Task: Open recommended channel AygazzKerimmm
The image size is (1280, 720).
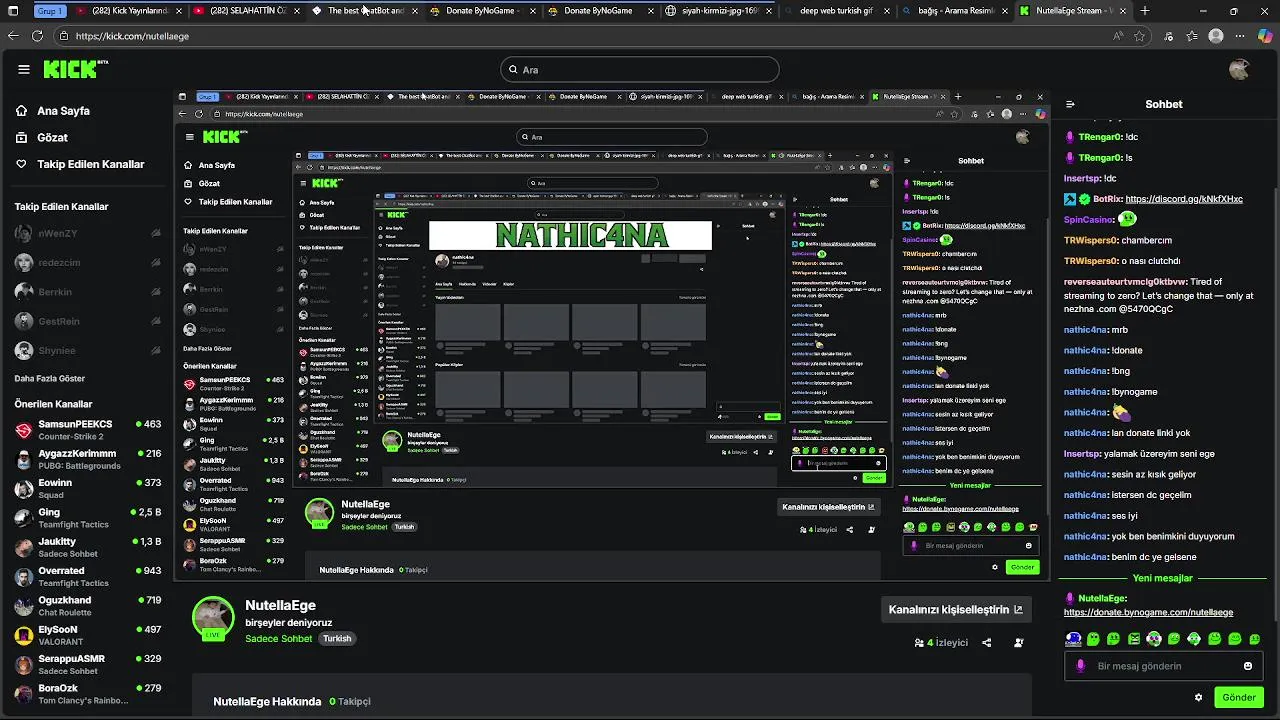Action: click(x=87, y=459)
